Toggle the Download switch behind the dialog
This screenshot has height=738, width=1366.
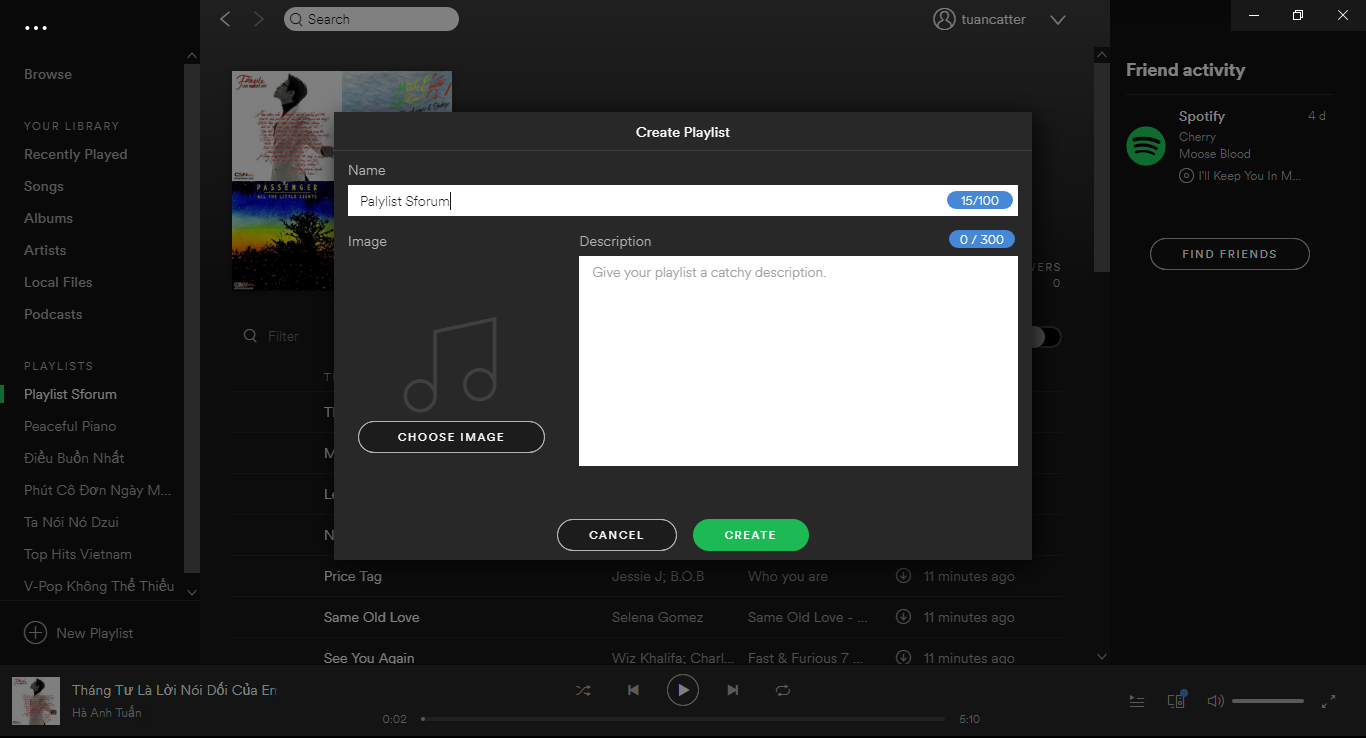point(1047,337)
